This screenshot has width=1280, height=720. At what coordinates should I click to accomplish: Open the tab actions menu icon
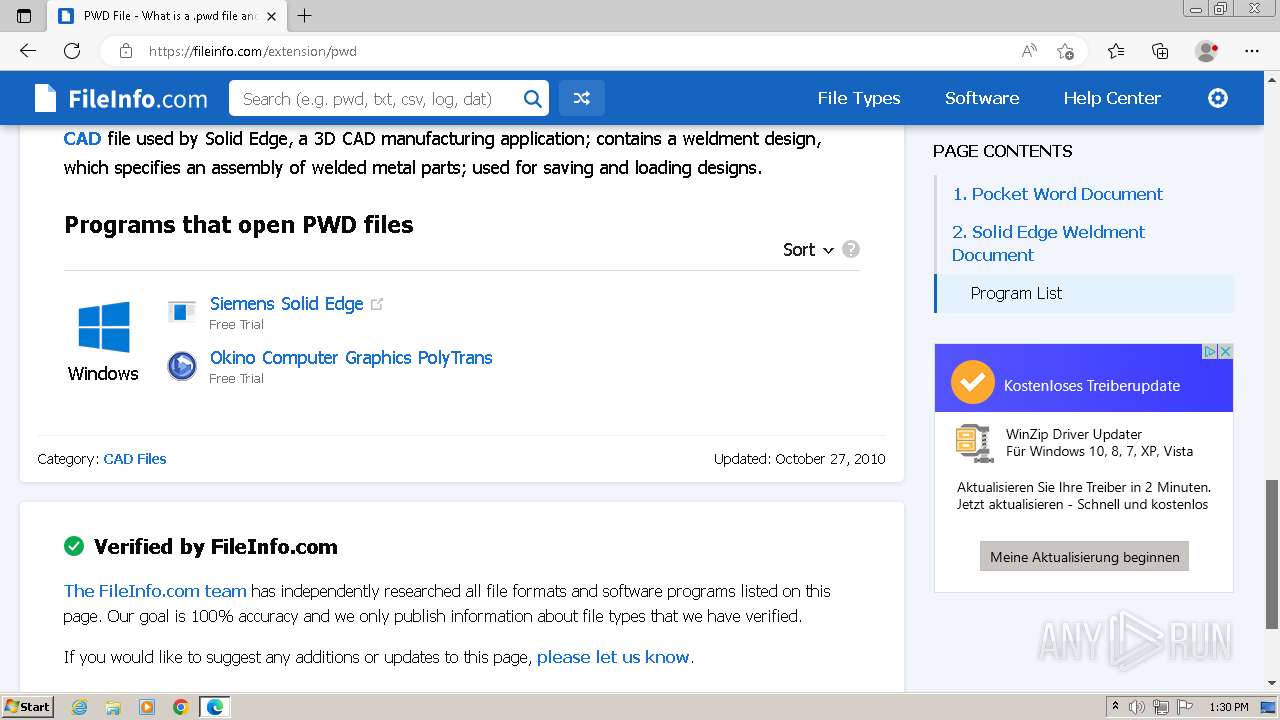pyautogui.click(x=24, y=16)
